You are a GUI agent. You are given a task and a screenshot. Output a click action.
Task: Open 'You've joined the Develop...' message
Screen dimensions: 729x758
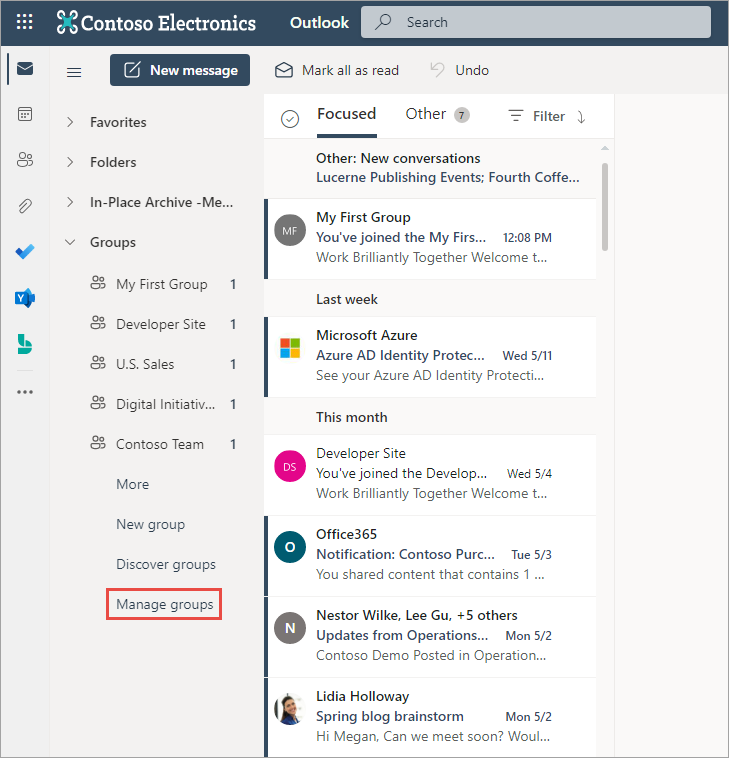coord(430,475)
